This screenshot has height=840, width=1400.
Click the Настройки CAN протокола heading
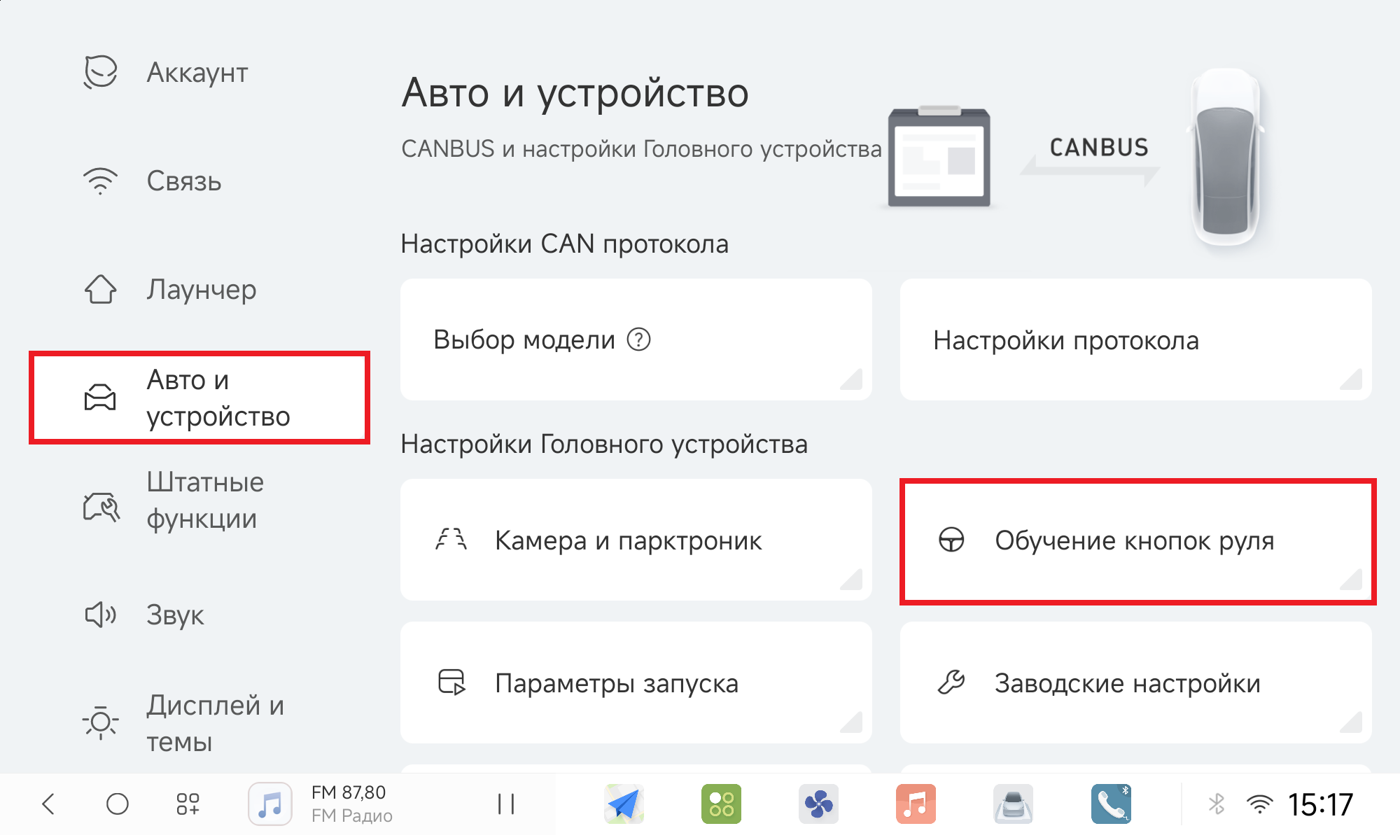pos(564,244)
